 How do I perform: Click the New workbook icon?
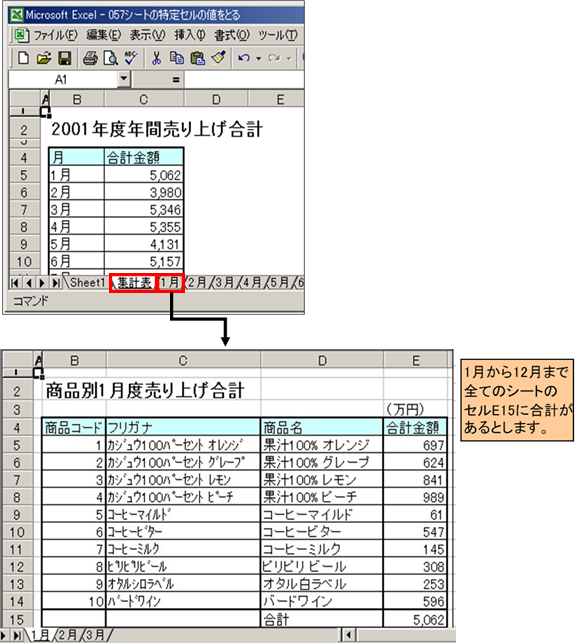23,58
